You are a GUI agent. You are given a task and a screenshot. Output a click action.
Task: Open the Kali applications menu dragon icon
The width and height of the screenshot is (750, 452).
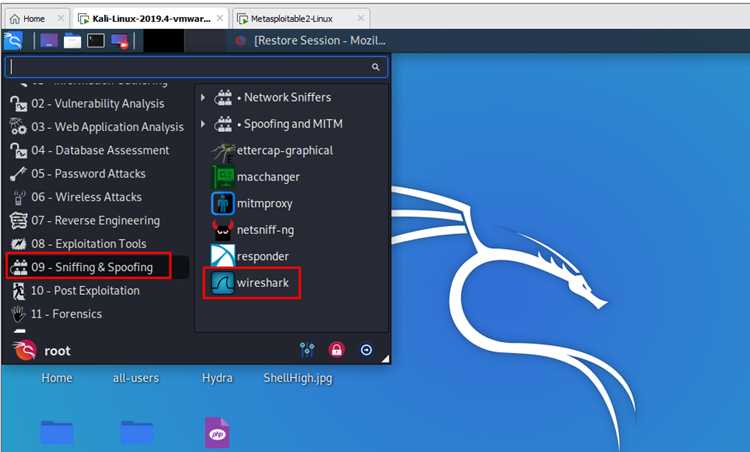(13, 41)
